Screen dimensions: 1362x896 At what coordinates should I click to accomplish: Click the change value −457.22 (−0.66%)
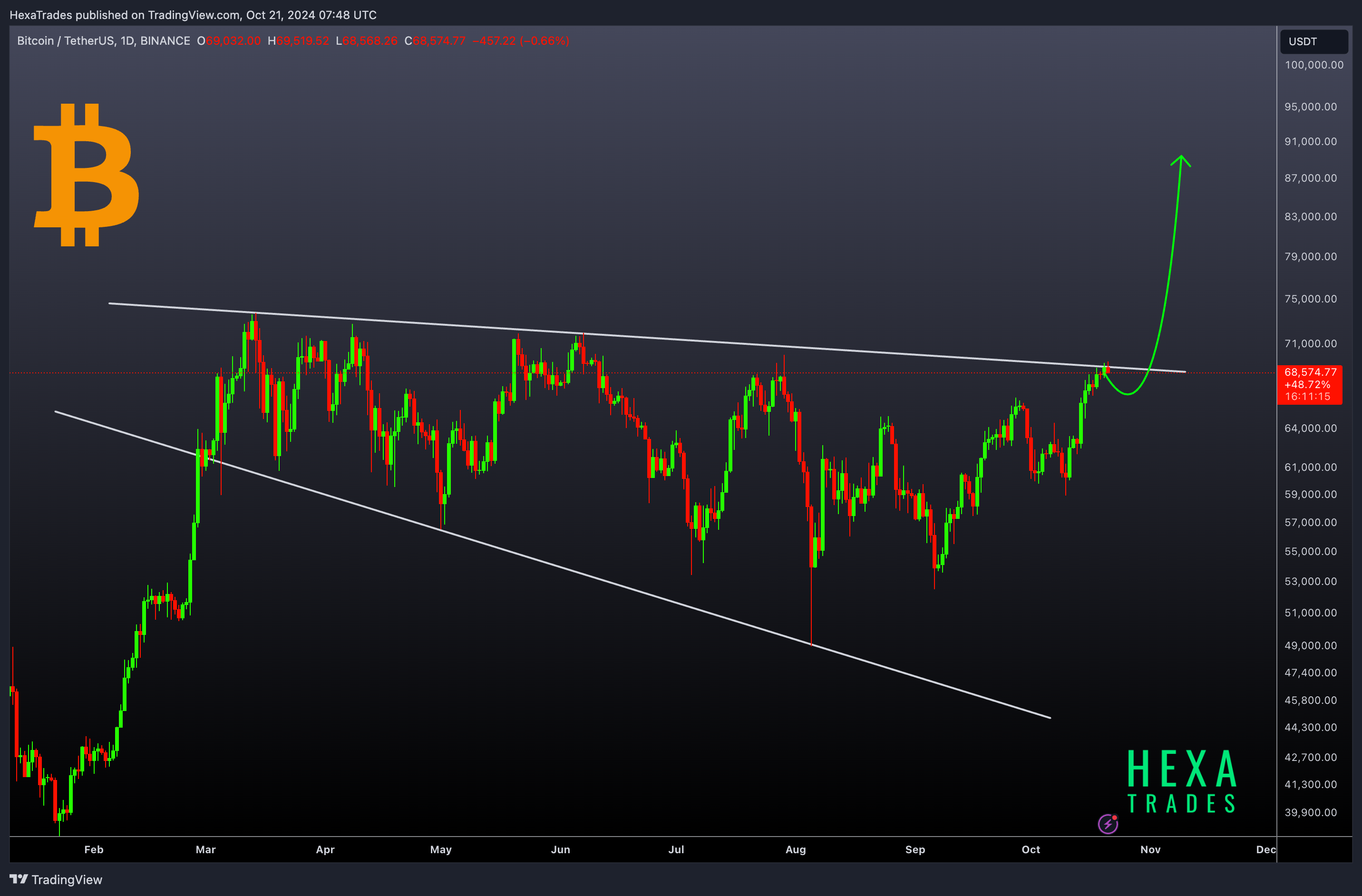click(521, 40)
